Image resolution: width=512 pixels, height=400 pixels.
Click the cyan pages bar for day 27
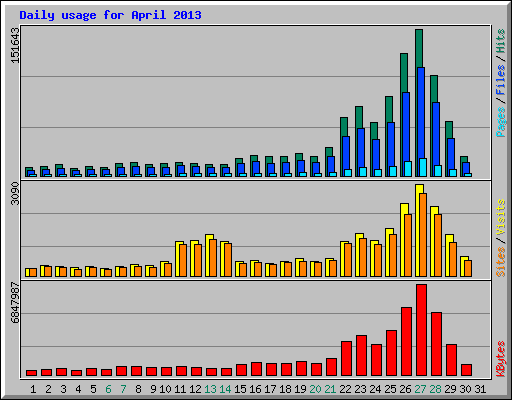423,167
